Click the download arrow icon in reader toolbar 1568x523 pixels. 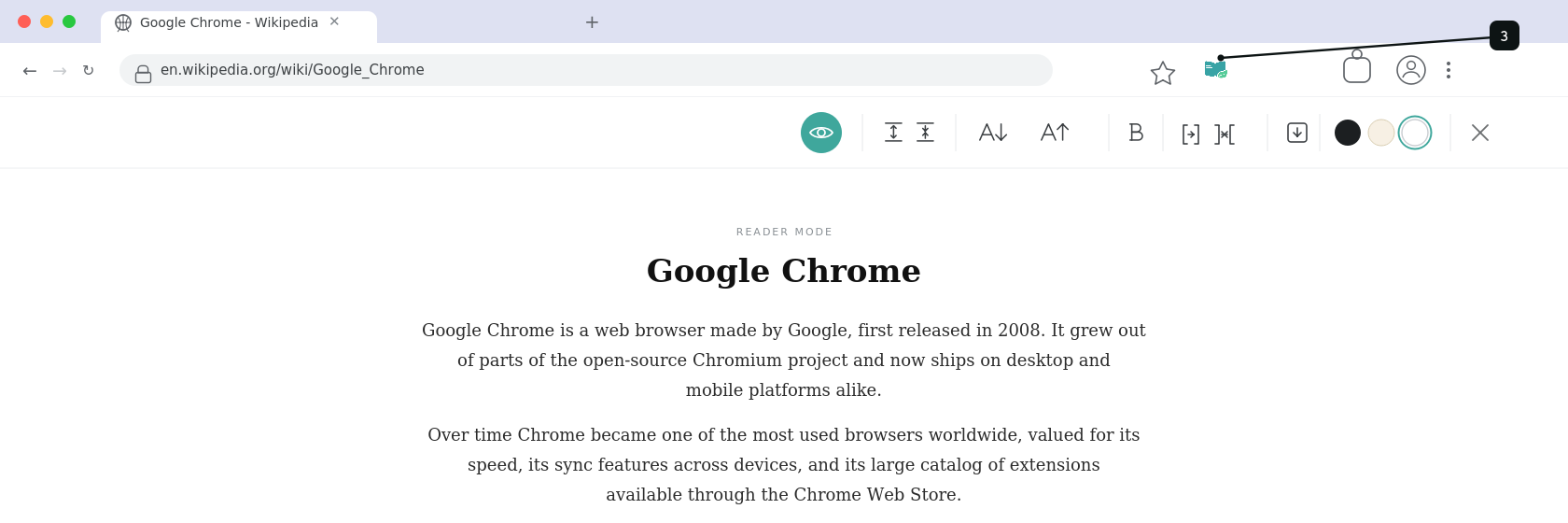[x=1297, y=133]
